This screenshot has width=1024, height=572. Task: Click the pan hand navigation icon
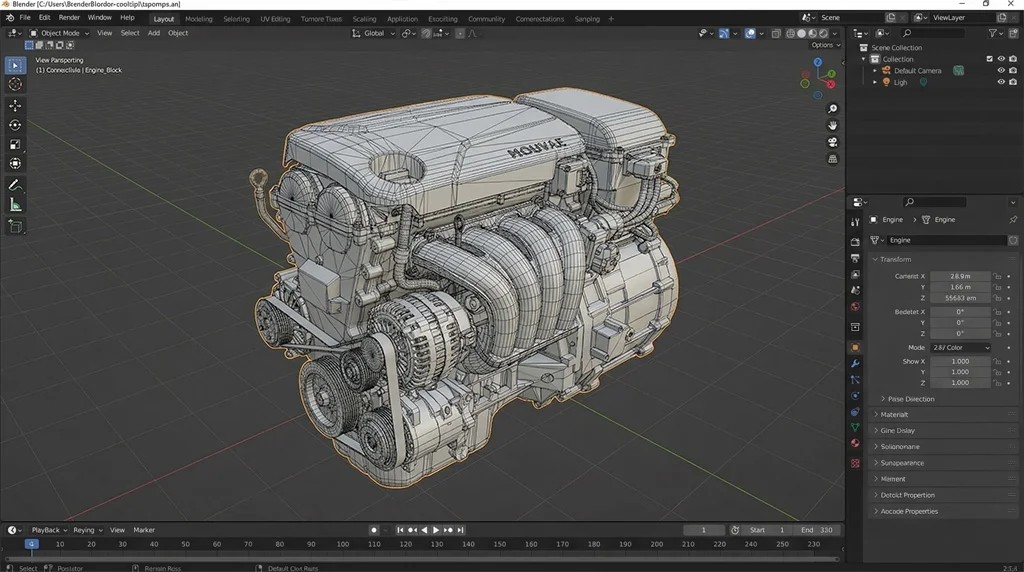coord(833,125)
